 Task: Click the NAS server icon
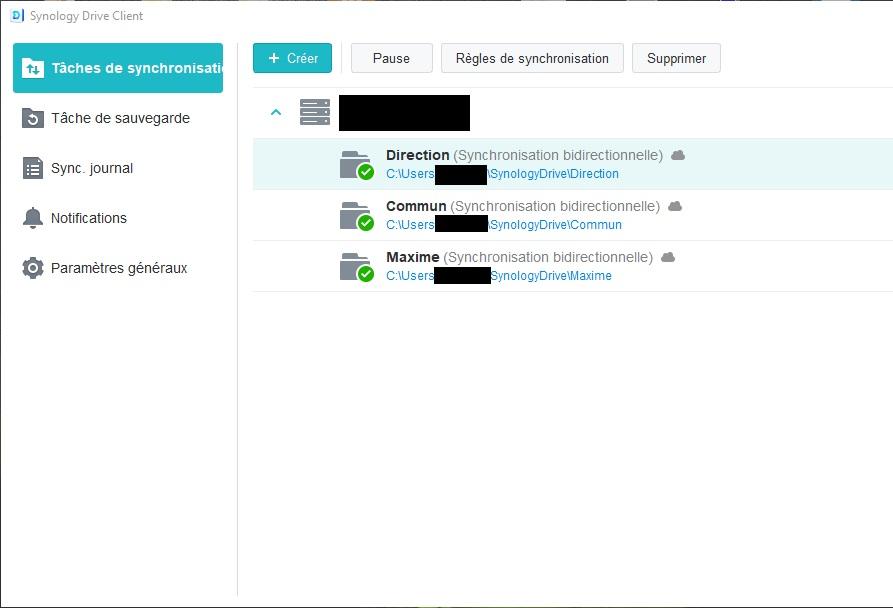(x=315, y=112)
